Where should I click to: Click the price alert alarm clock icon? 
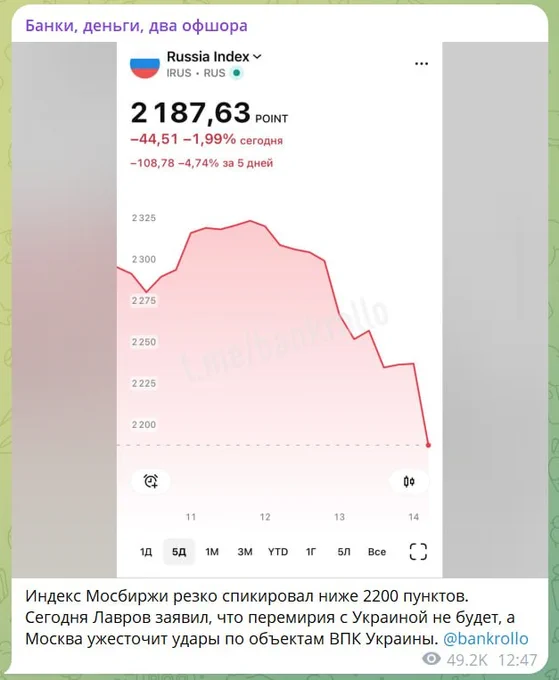[150, 481]
